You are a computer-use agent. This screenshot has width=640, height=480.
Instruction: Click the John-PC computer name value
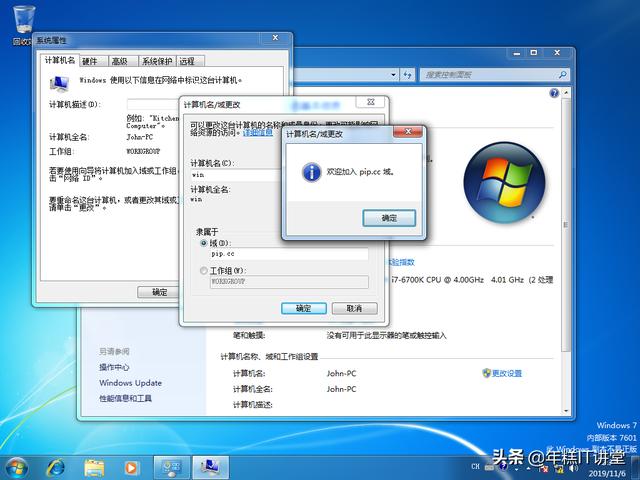pyautogui.click(x=342, y=373)
